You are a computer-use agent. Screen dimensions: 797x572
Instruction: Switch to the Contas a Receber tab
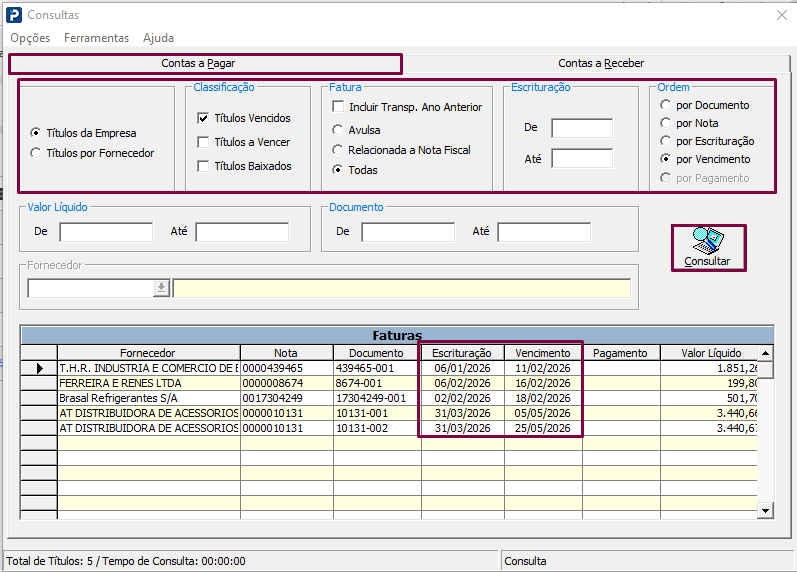[601, 63]
